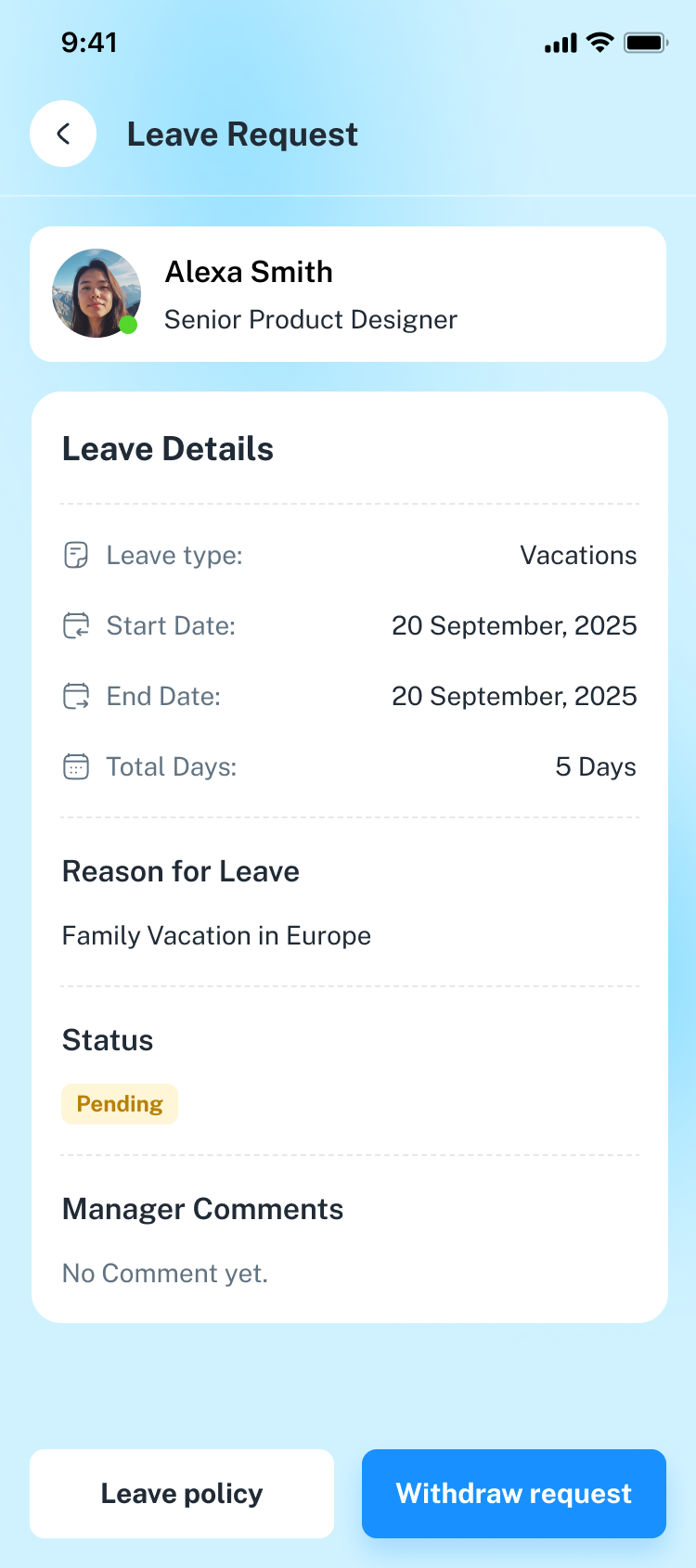Image resolution: width=696 pixels, height=1568 pixels.
Task: Tap the cellular signal bars icon
Action: 561,44
